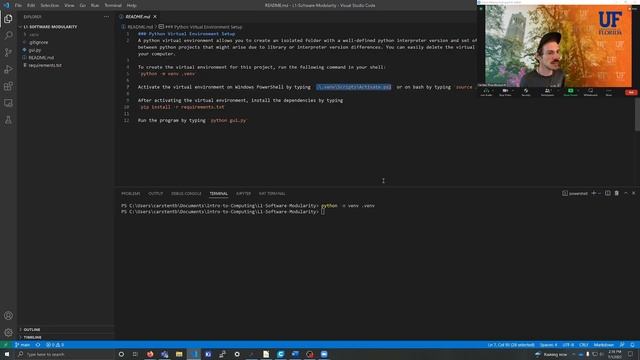The height and width of the screenshot is (360, 640).
Task: Open Zoom from the taskbar
Action: (x=324, y=354)
